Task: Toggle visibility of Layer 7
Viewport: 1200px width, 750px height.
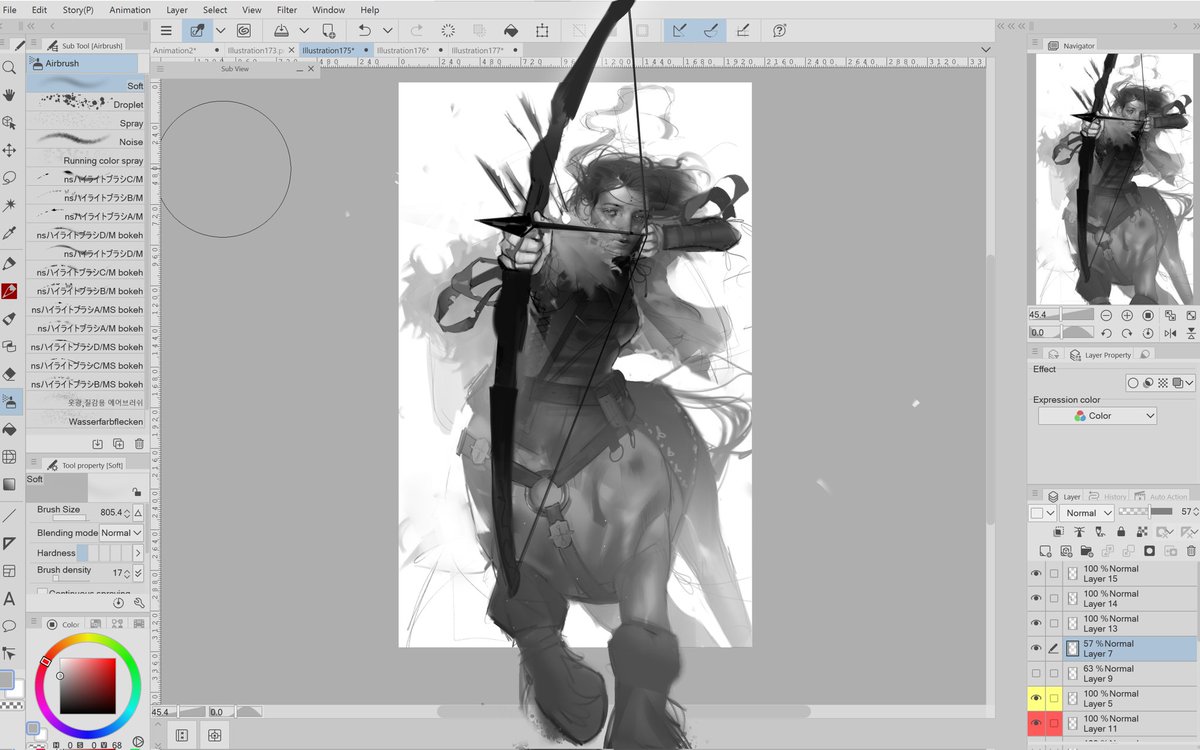Action: pos(1036,649)
